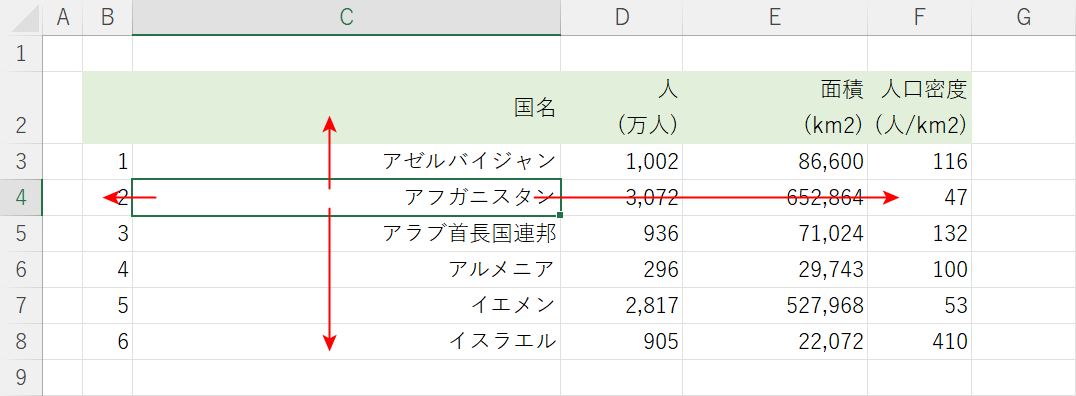Select row 9 header
The width and height of the screenshot is (1076, 396).
21,377
